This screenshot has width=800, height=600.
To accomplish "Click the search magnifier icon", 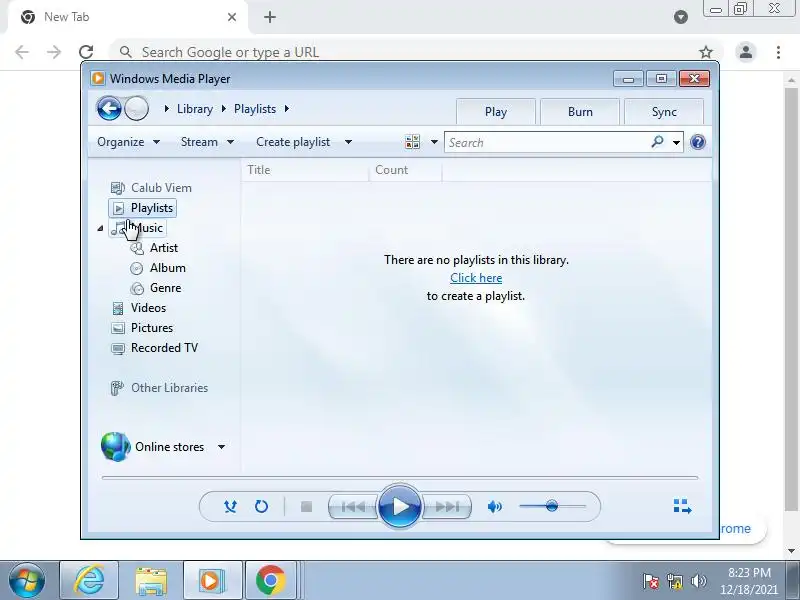I will [658, 141].
